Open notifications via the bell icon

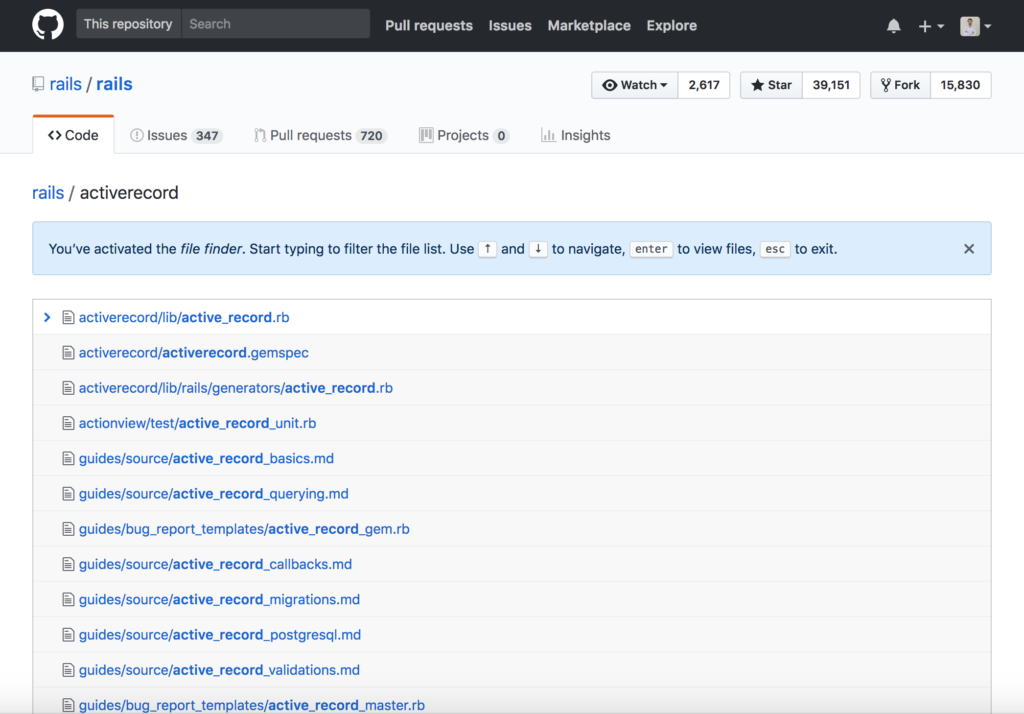[893, 25]
